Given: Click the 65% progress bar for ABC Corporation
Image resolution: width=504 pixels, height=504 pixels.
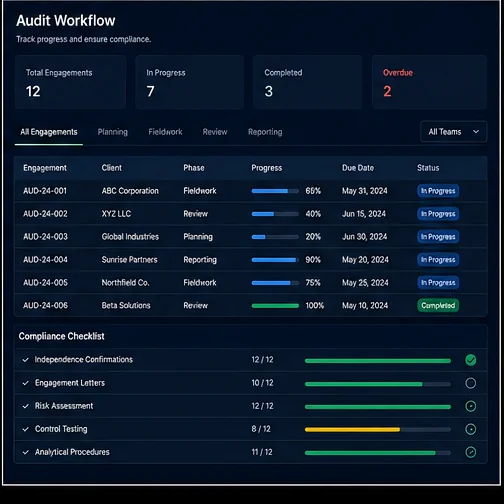Looking at the screenshot, I should click(x=275, y=191).
